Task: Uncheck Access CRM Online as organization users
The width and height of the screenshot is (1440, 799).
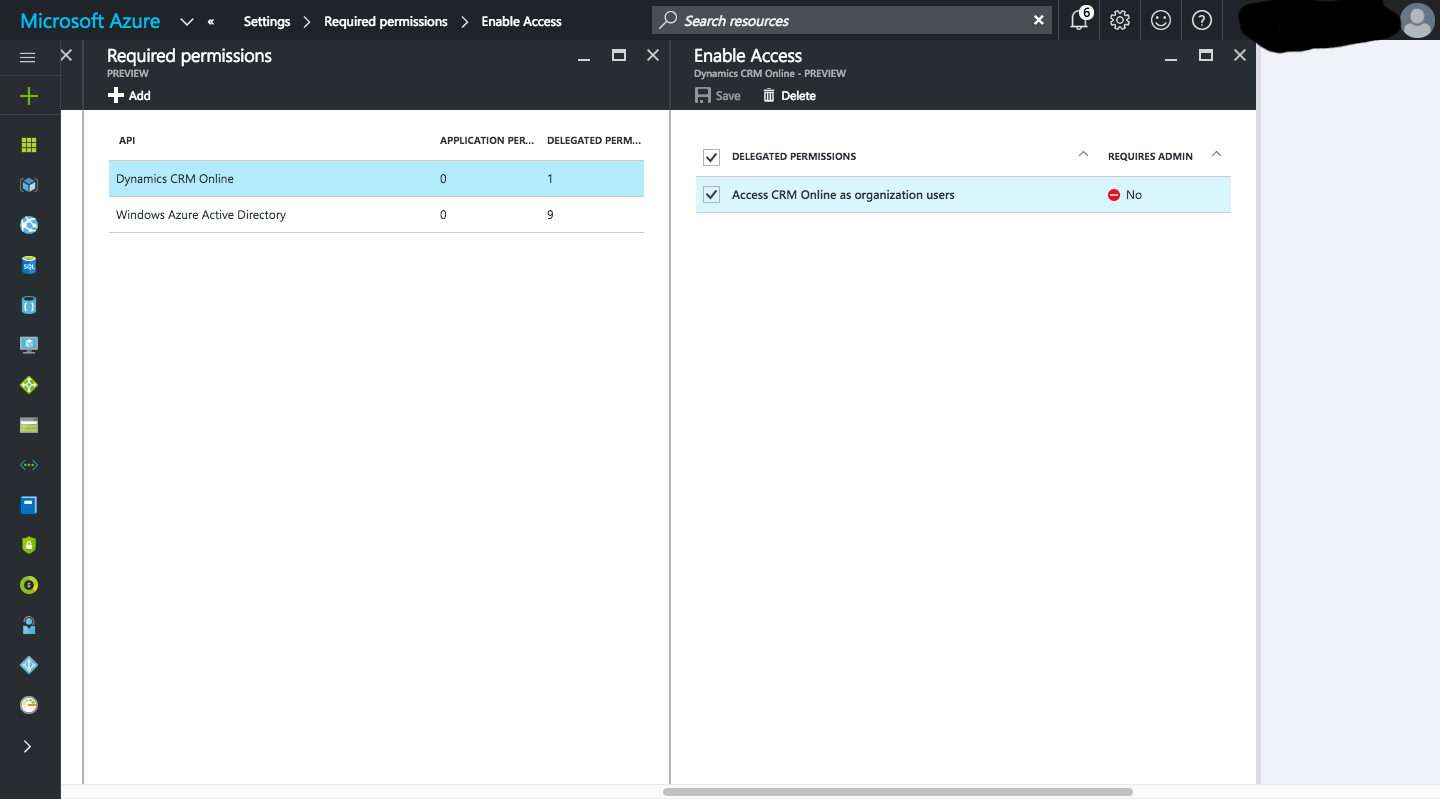Action: [x=712, y=195]
